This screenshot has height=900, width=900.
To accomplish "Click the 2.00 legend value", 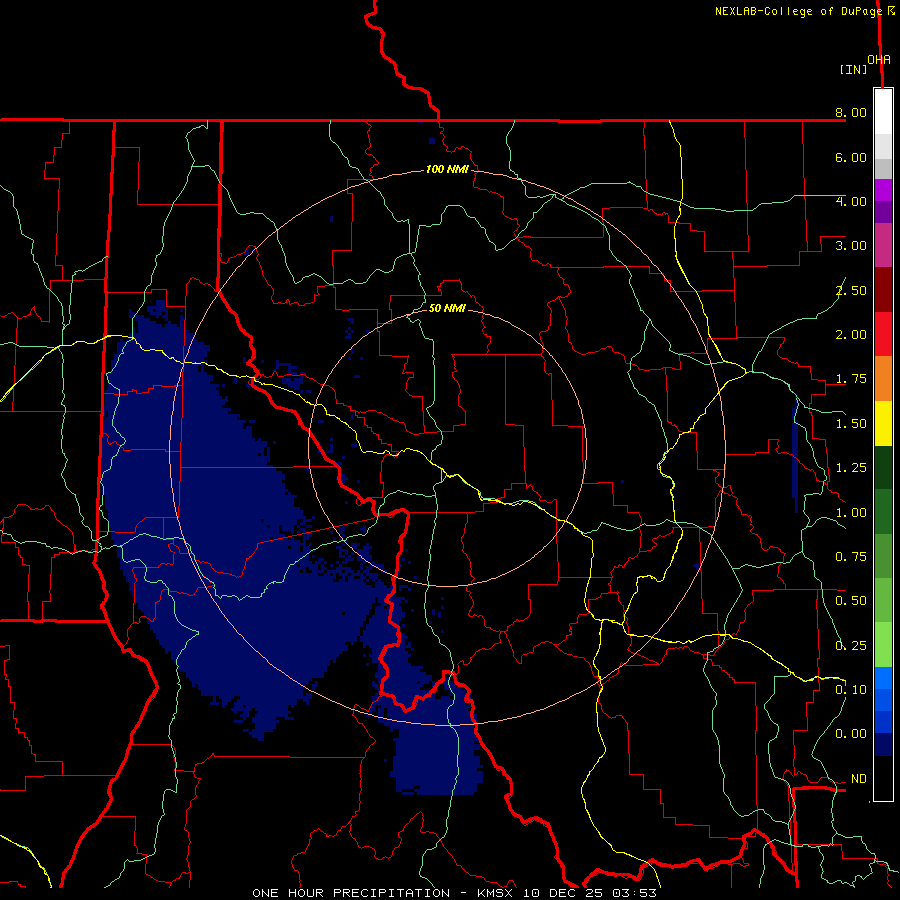I will [851, 335].
